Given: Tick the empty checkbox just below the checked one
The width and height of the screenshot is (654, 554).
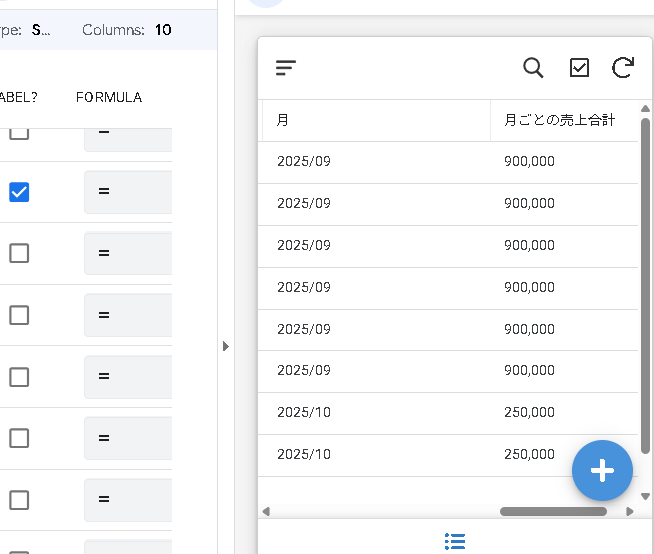Looking at the screenshot, I should (19, 253).
